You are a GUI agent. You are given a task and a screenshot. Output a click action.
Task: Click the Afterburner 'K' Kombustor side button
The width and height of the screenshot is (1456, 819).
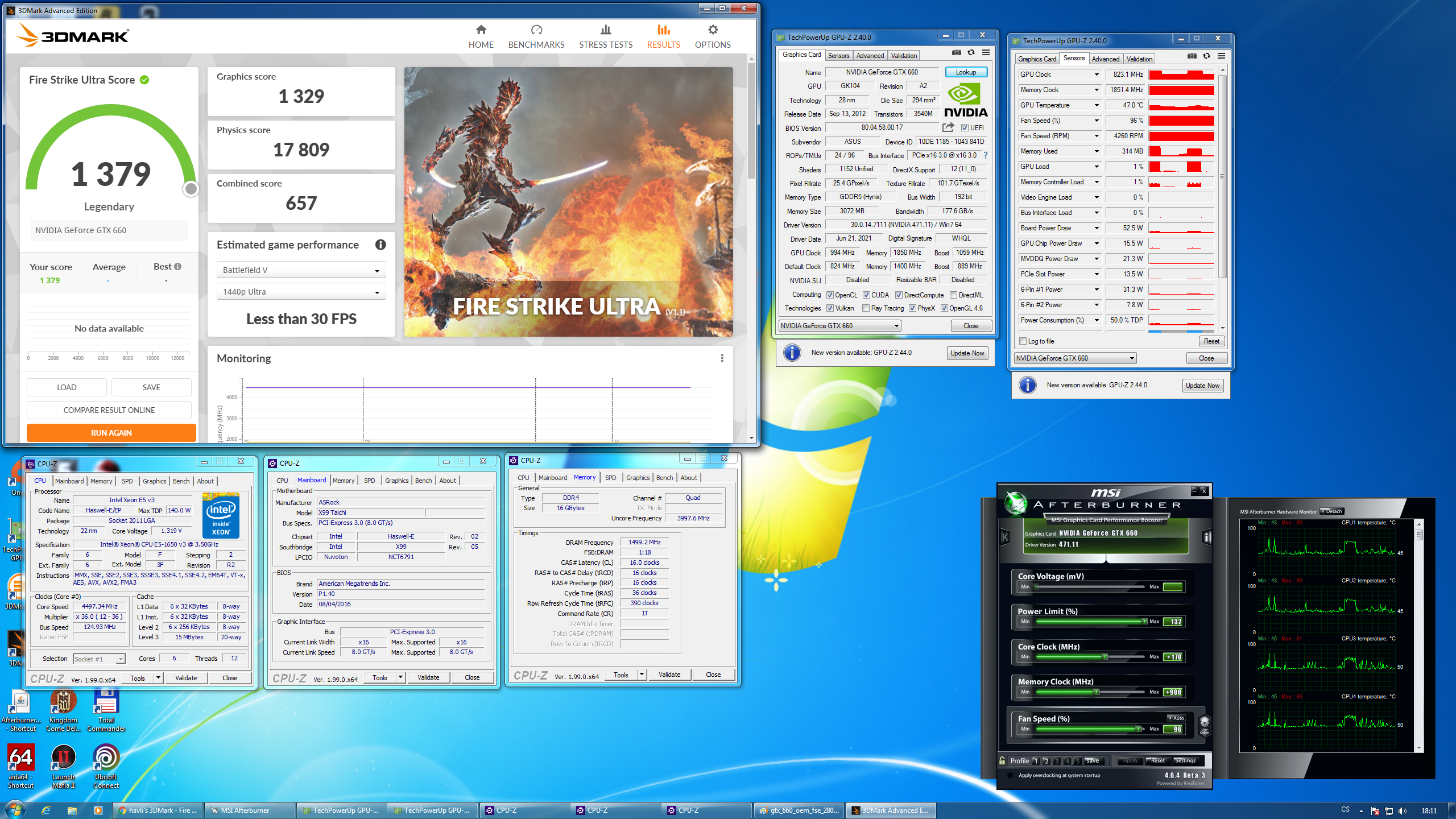pos(1005,537)
